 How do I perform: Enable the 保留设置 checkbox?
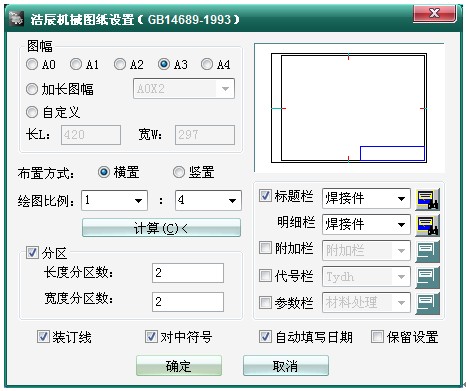pyautogui.click(x=377, y=337)
